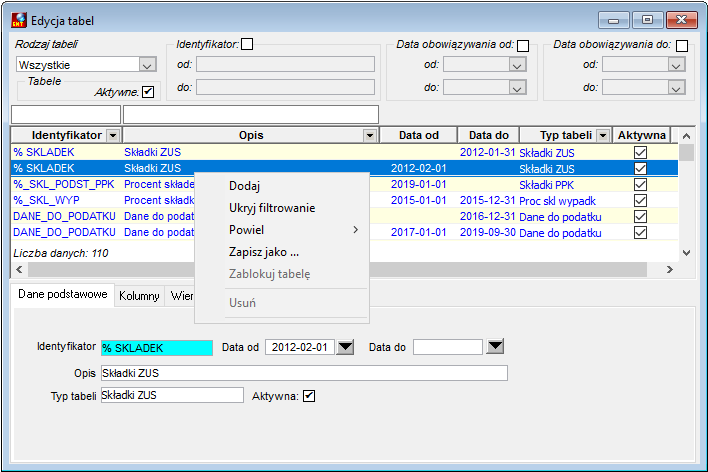
Task: Click the Typ tabeli field in details
Action: coord(172,395)
